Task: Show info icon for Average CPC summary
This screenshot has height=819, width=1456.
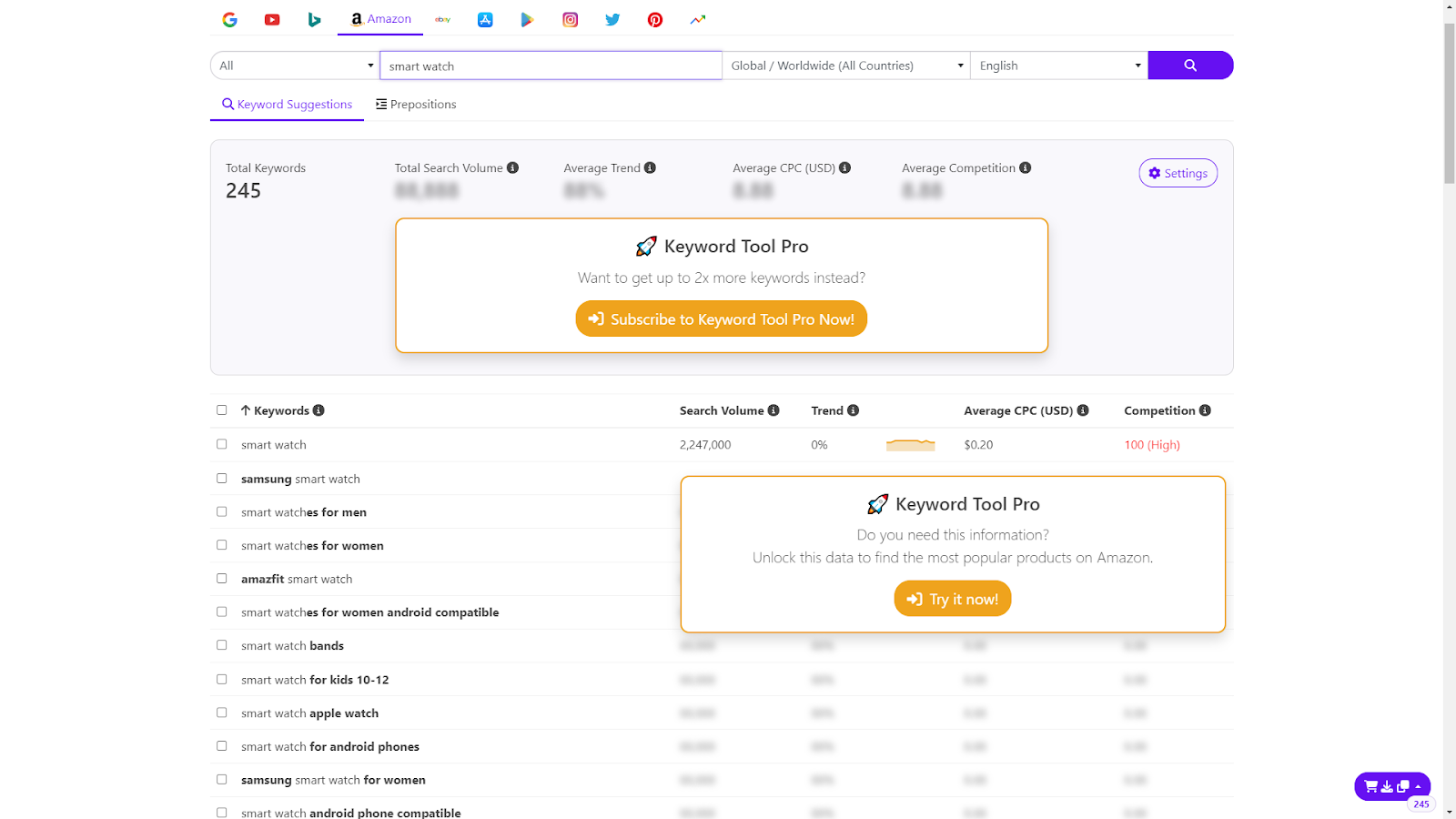Action: coord(844,167)
